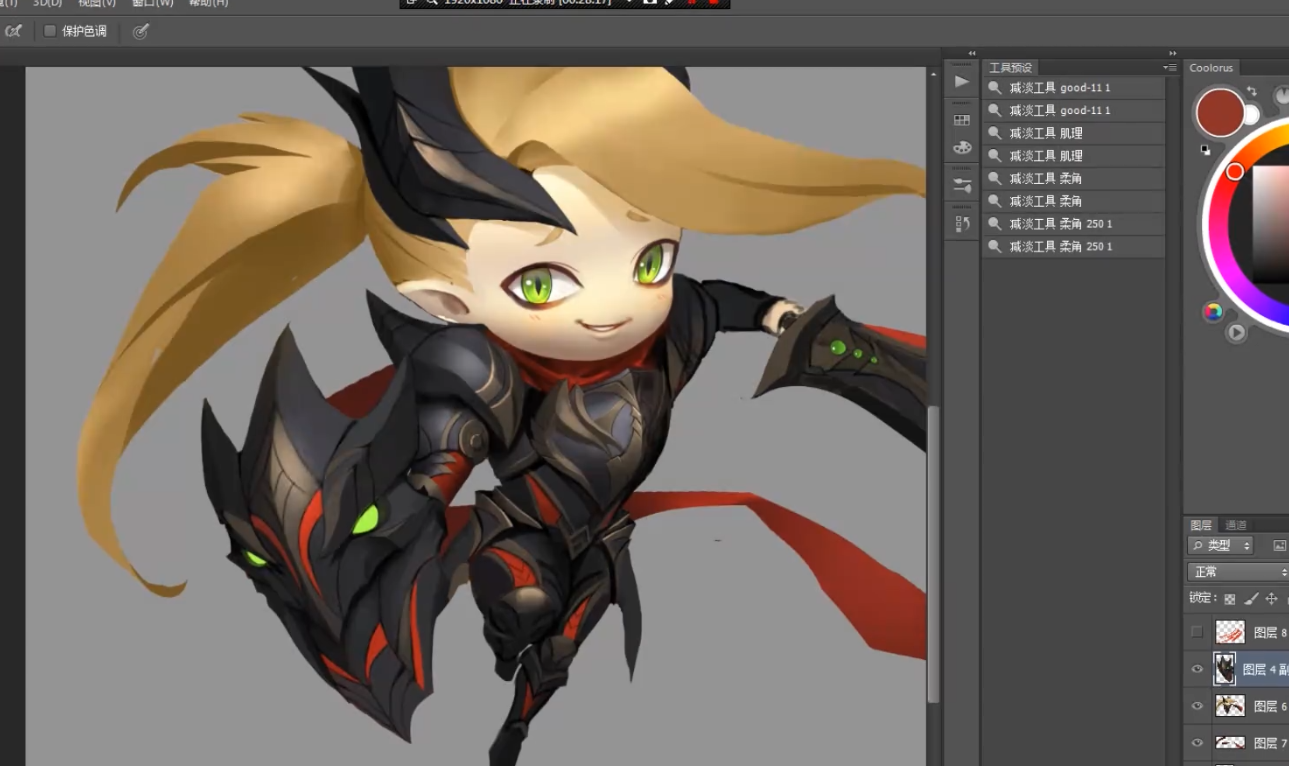This screenshot has height=766, width=1289.
Task: Collapse the icon dock with double arrows
Action: coord(972,53)
